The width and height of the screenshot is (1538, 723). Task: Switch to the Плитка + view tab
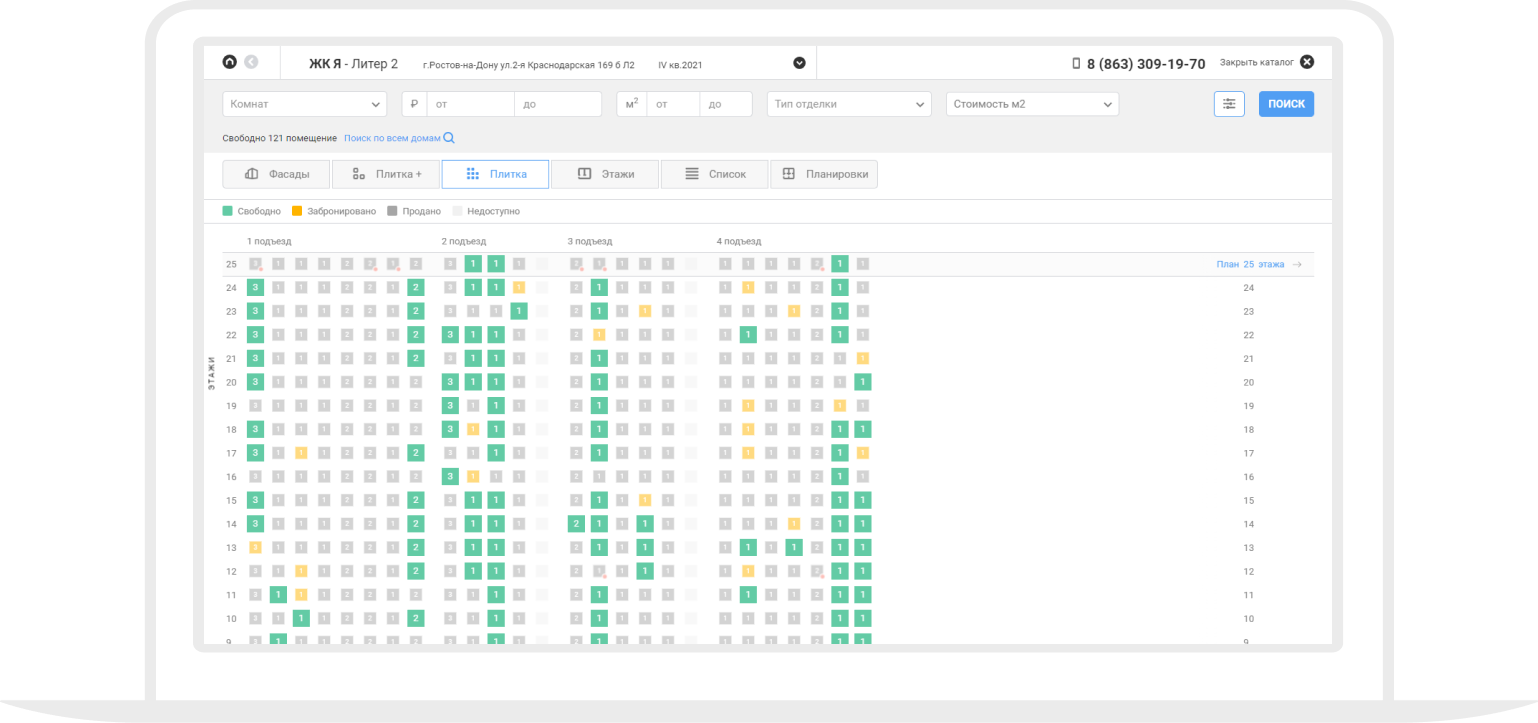[386, 174]
